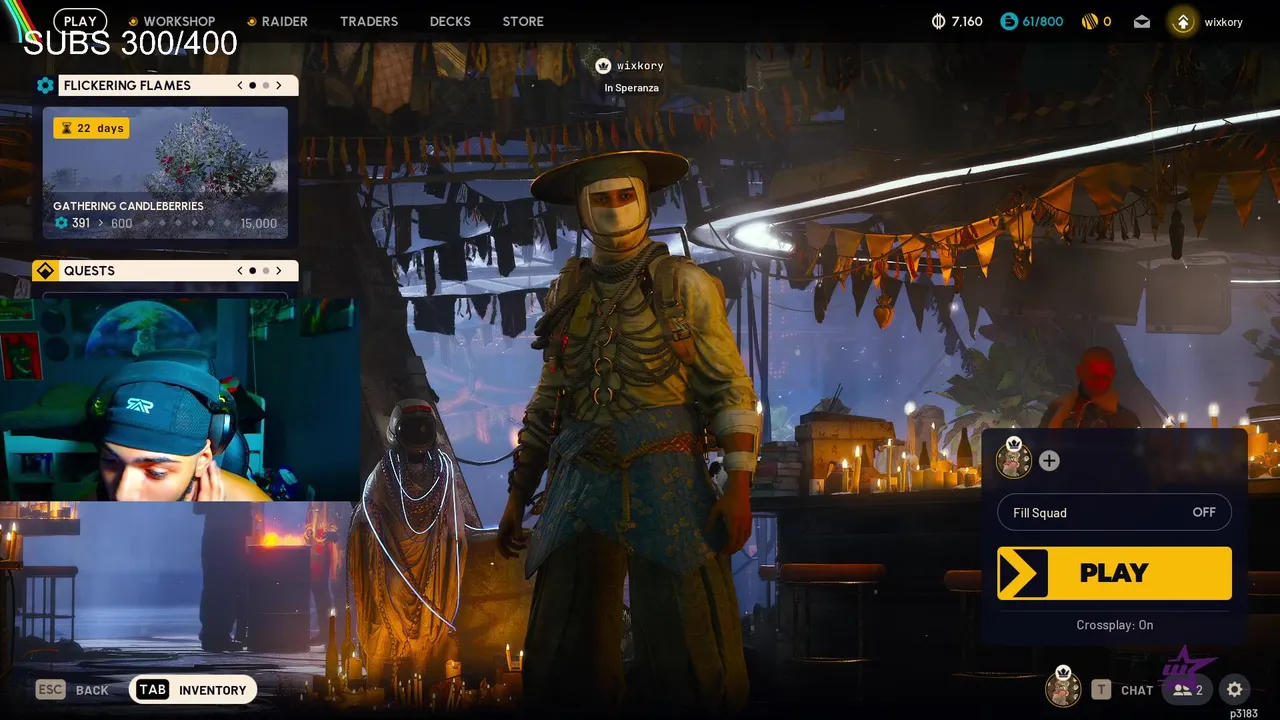This screenshot has height=720, width=1280.
Task: Click the Workshop tab notification dot
Action: point(133,21)
